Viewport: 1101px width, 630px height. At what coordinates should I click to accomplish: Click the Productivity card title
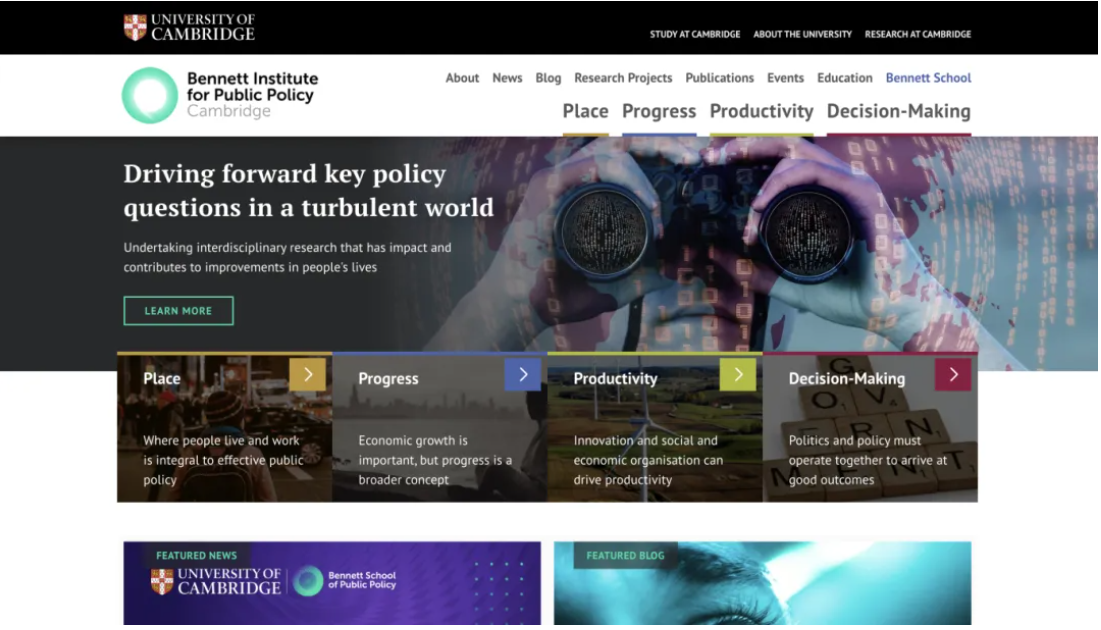coord(615,379)
